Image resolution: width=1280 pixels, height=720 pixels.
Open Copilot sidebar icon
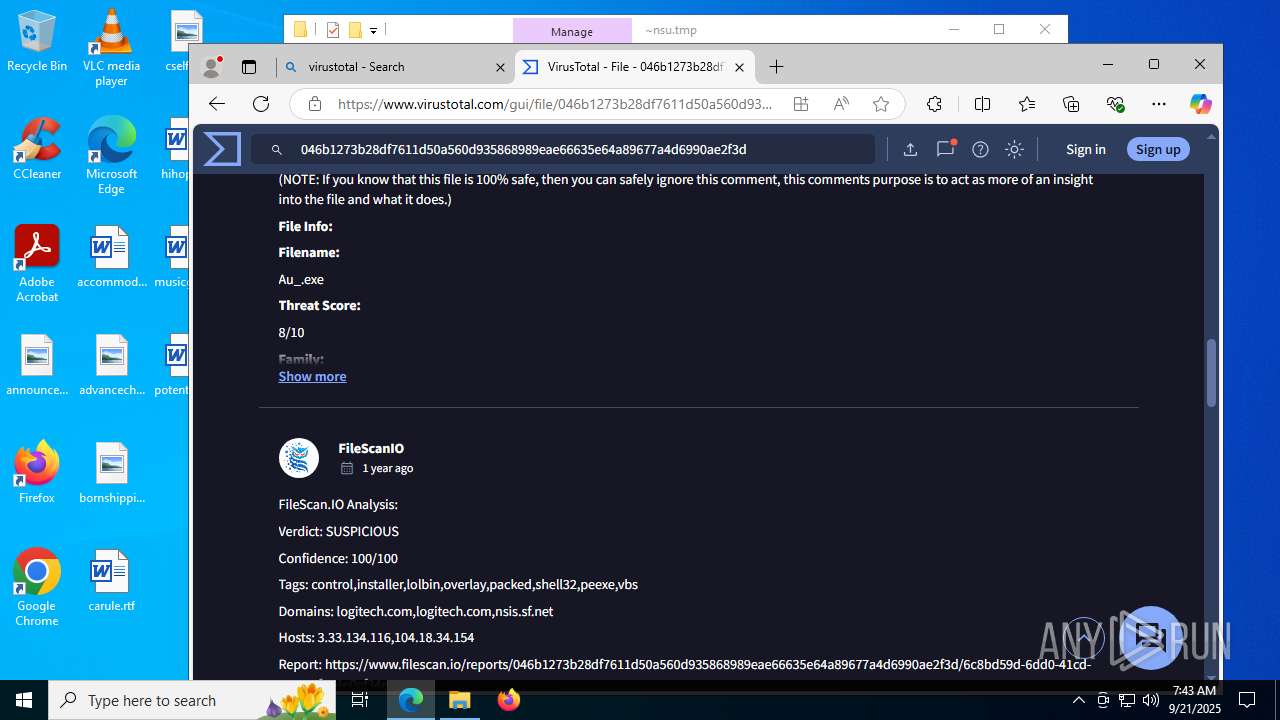(1201, 104)
